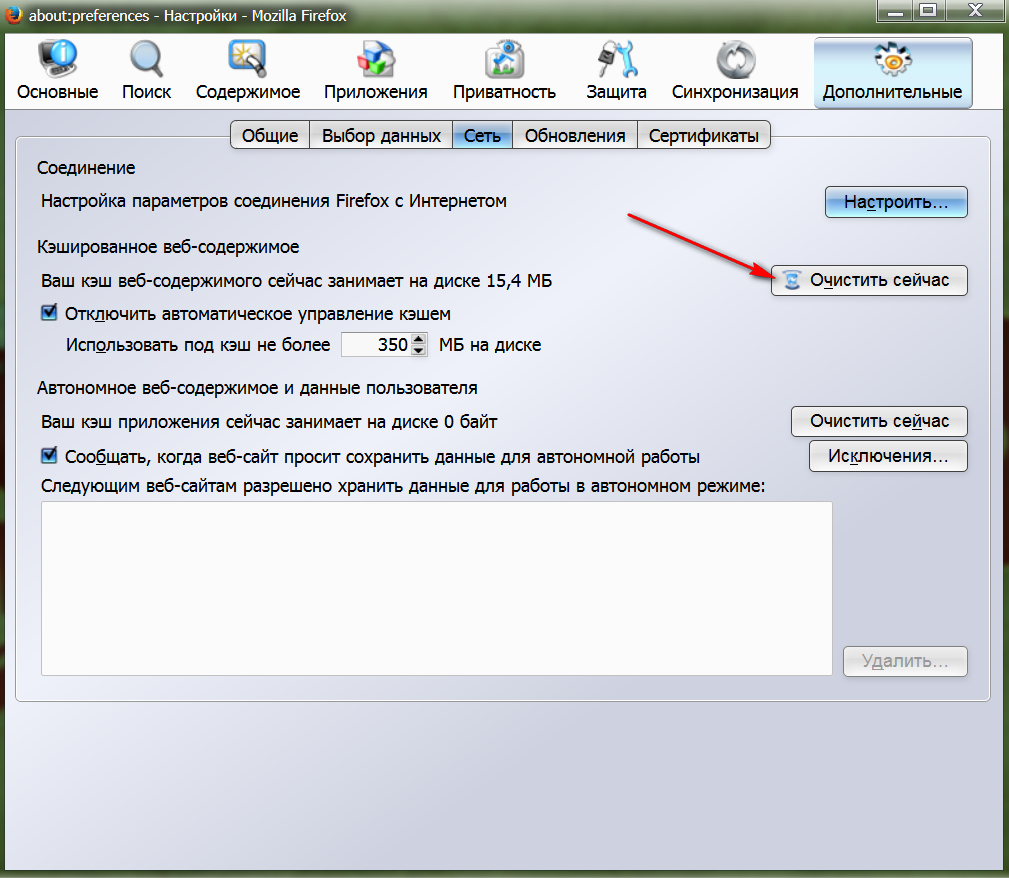Screen dimensions: 1009x878
Task: Switch to the Сертификаты tab
Action: coord(703,135)
